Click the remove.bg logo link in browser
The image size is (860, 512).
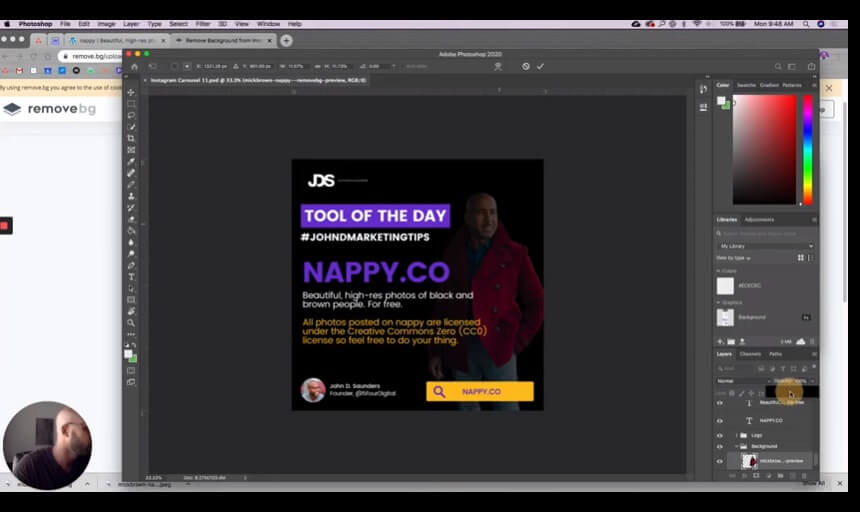point(49,109)
